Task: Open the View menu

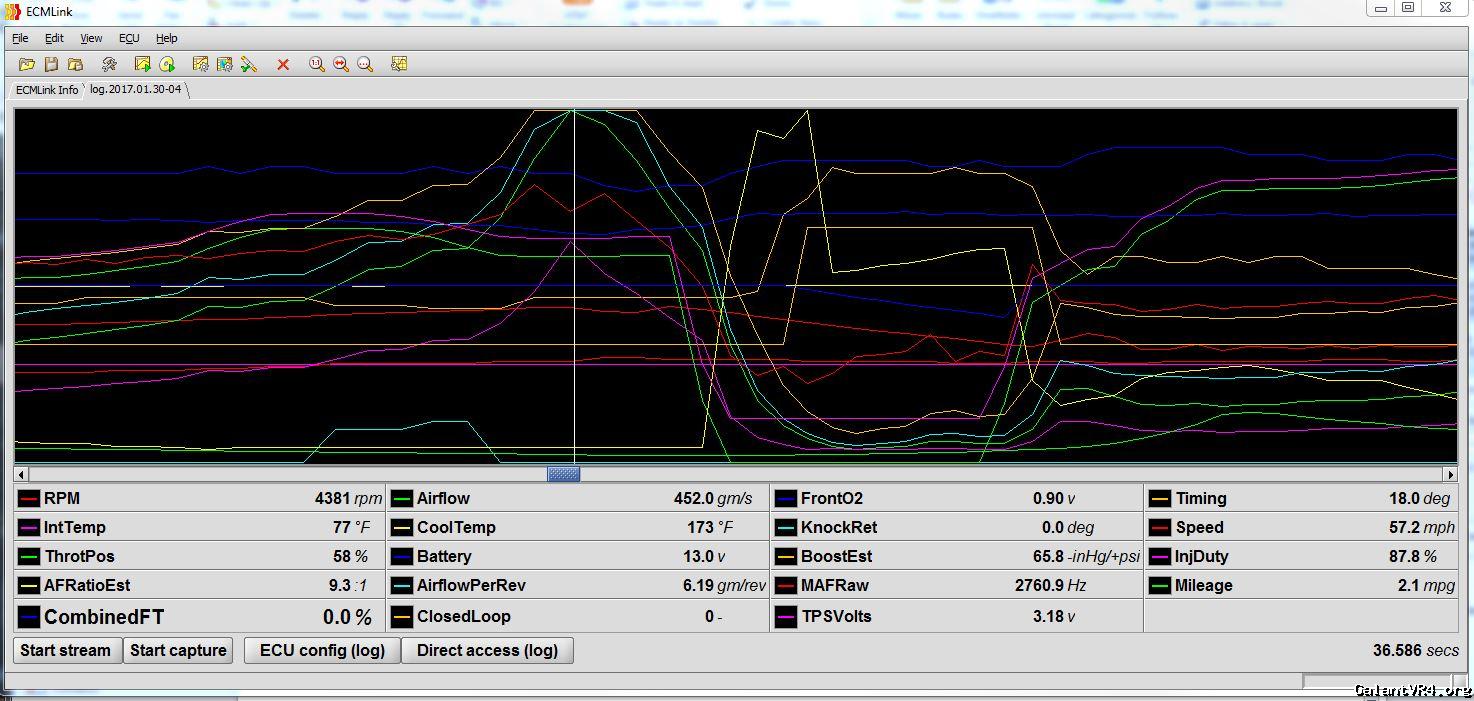Action: coord(91,38)
